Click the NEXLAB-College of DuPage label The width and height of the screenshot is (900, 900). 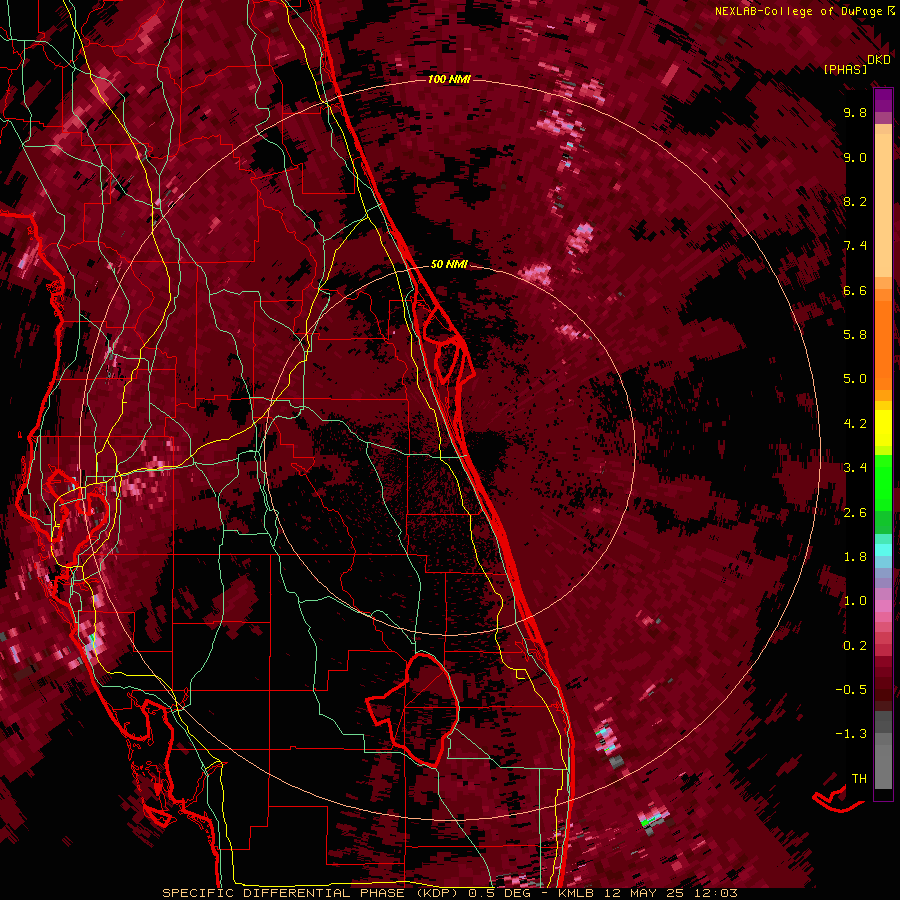click(800, 11)
